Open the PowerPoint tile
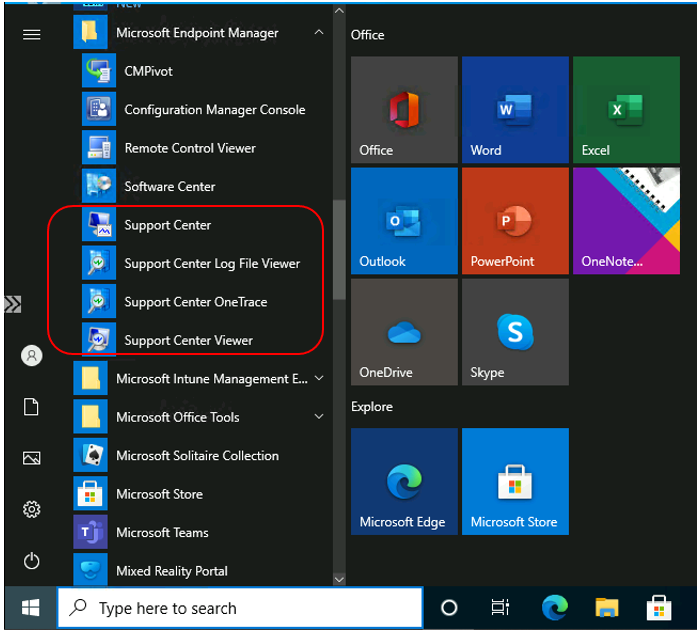The height and width of the screenshot is (634, 700). [x=514, y=221]
